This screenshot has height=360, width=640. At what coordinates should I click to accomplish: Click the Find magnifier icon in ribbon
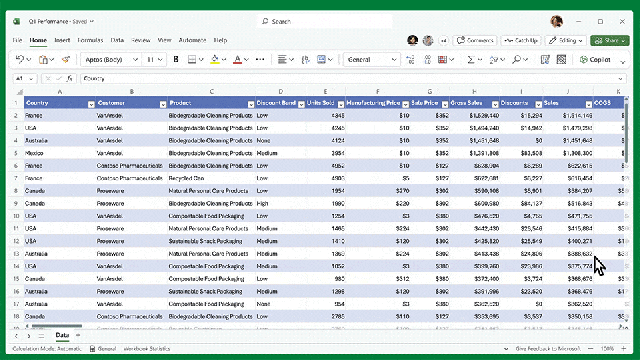(516, 60)
